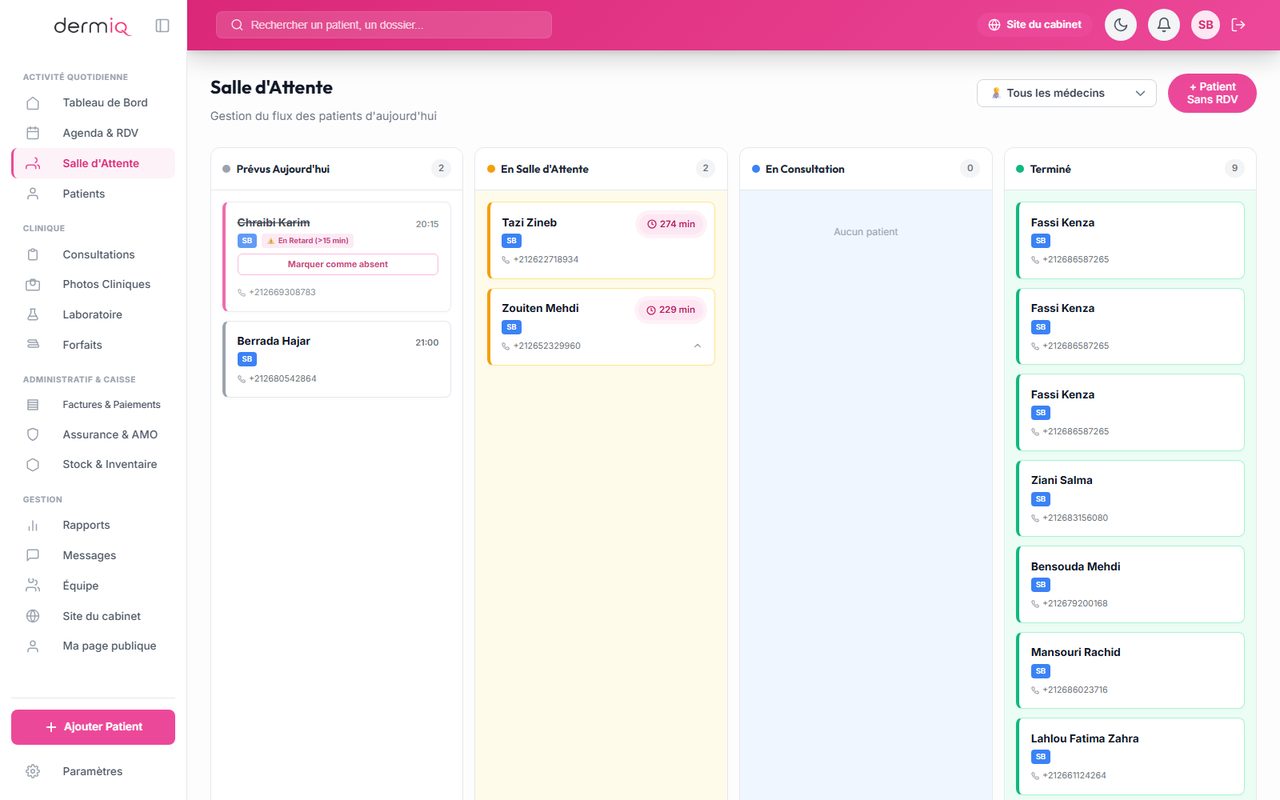Click the people icon for Équipe
1280x800 pixels.
click(x=33, y=586)
